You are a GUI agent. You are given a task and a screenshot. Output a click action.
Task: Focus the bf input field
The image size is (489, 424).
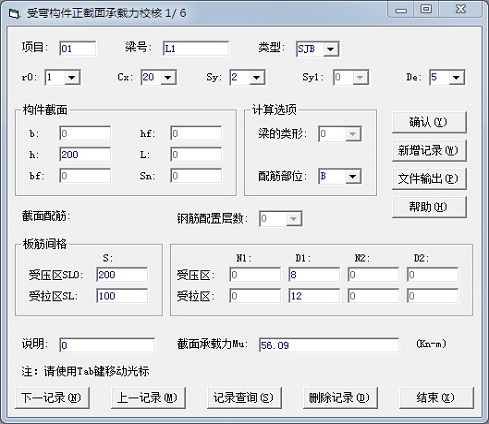point(85,176)
